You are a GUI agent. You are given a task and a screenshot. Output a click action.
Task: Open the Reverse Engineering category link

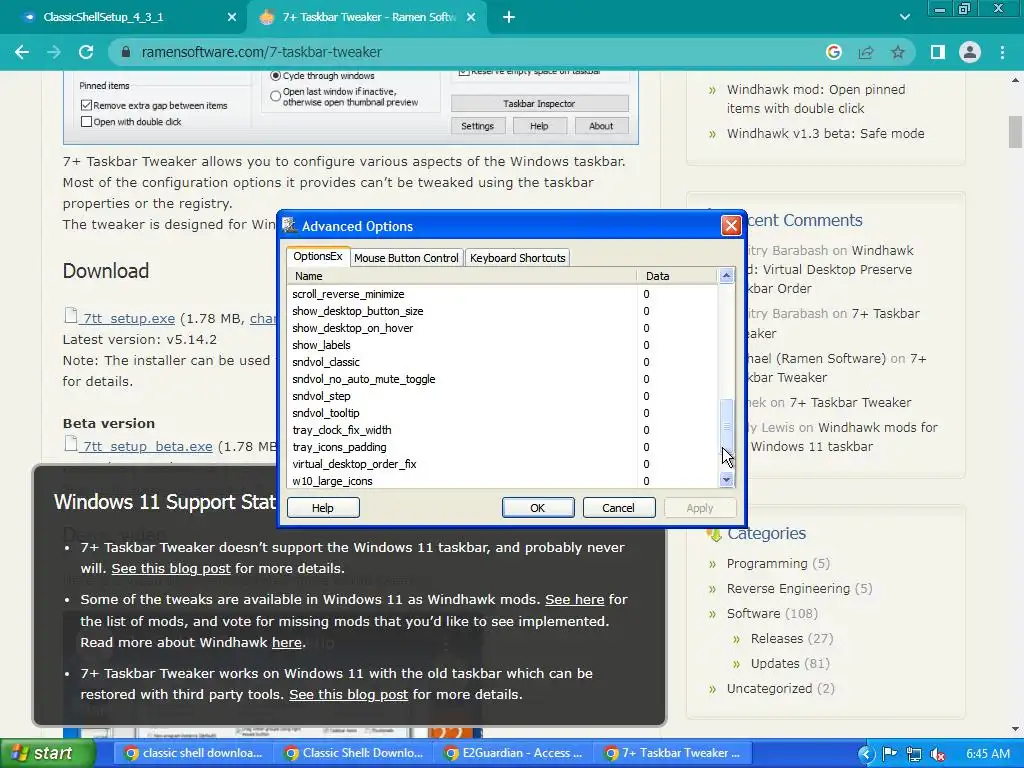click(x=788, y=588)
